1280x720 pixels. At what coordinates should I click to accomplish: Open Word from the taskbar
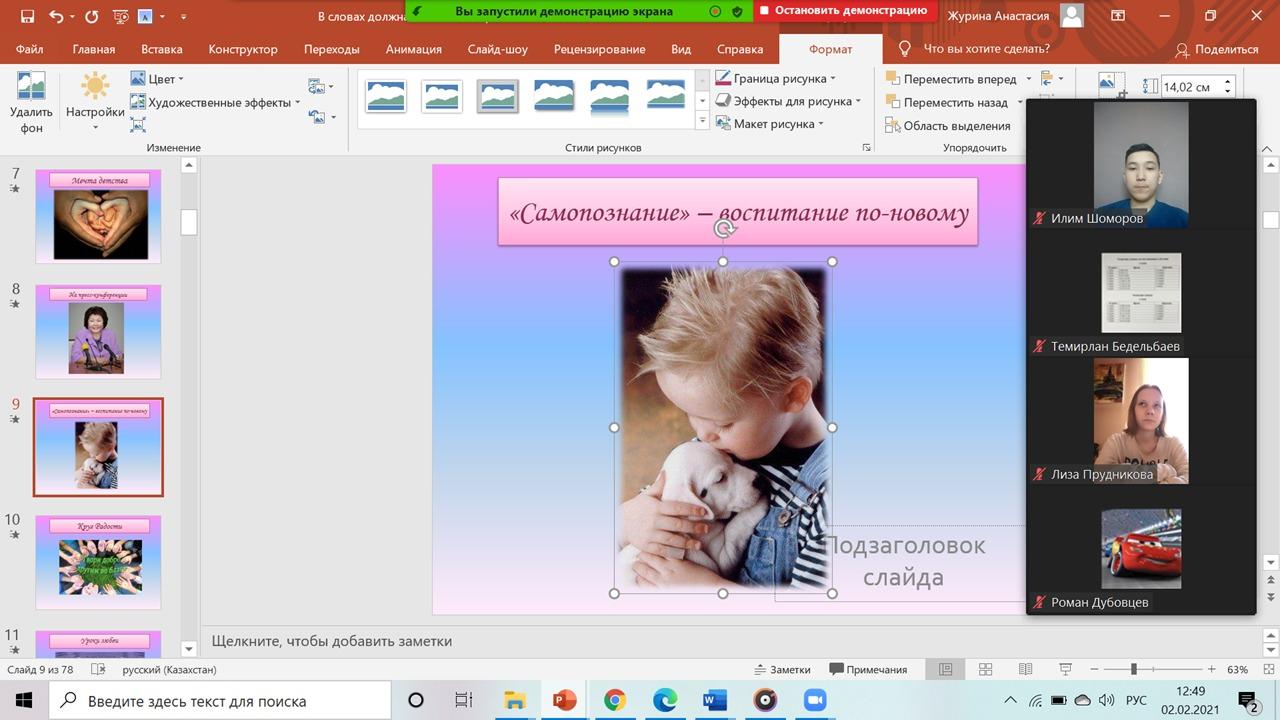point(714,700)
